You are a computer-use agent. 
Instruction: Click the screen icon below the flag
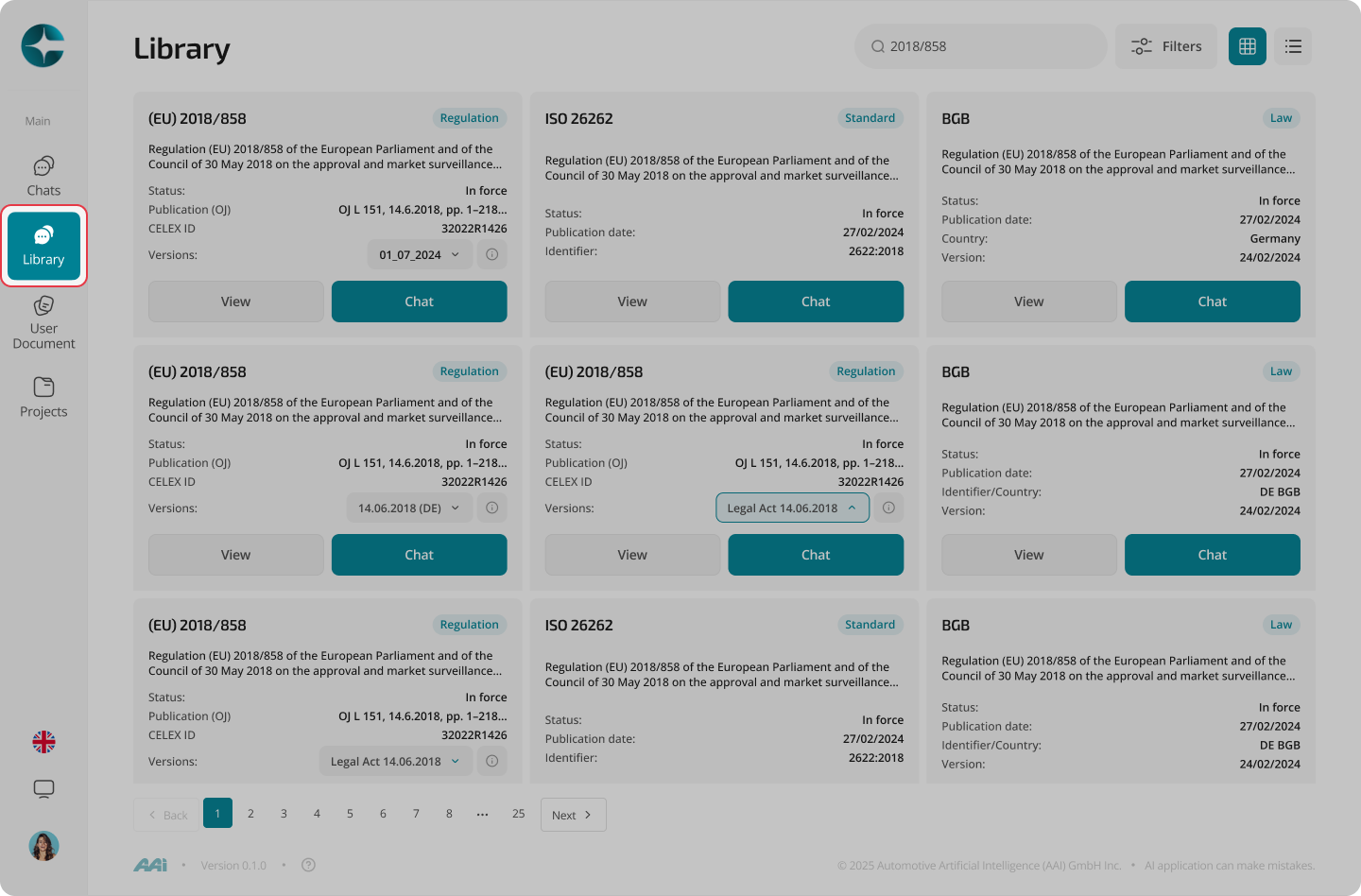point(43,789)
